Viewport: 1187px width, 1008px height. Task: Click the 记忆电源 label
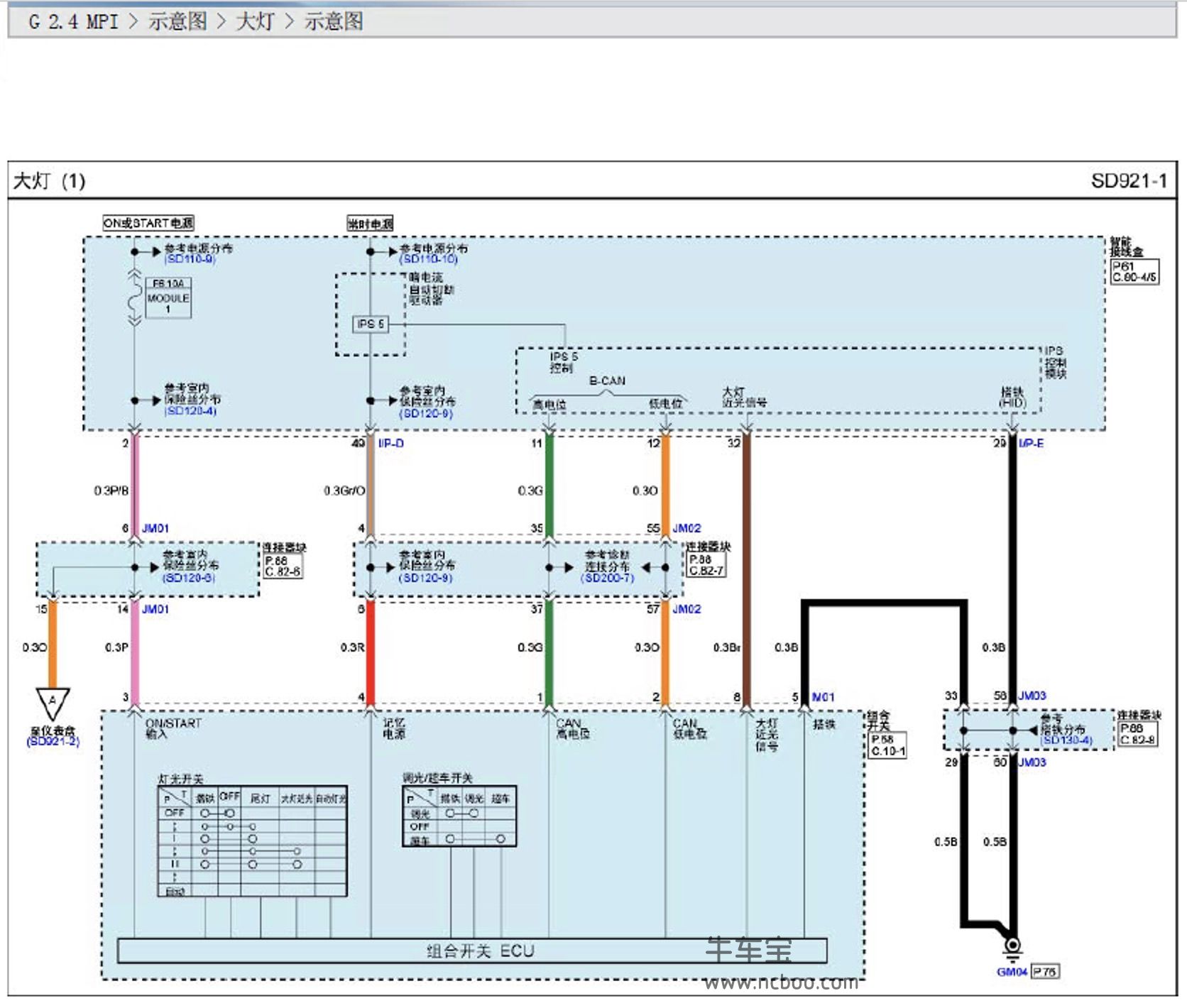[x=394, y=728]
